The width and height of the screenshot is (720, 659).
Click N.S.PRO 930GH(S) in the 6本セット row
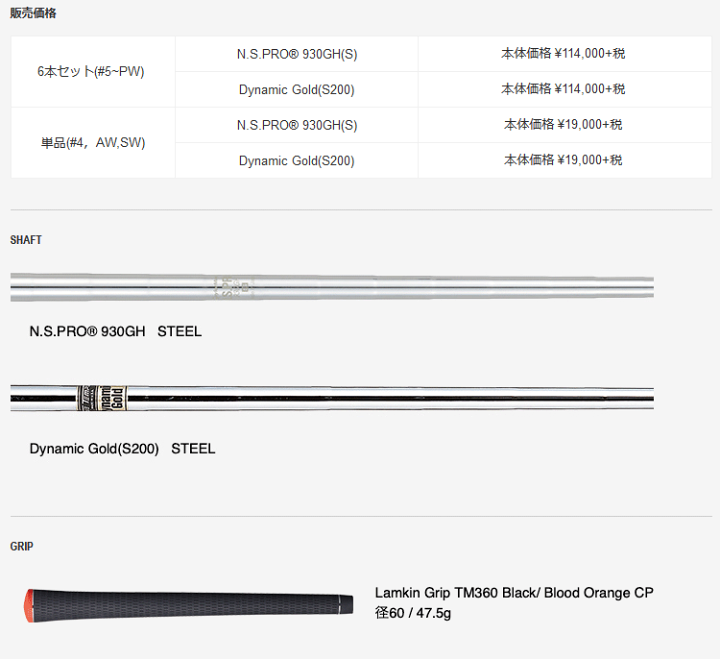point(297,54)
